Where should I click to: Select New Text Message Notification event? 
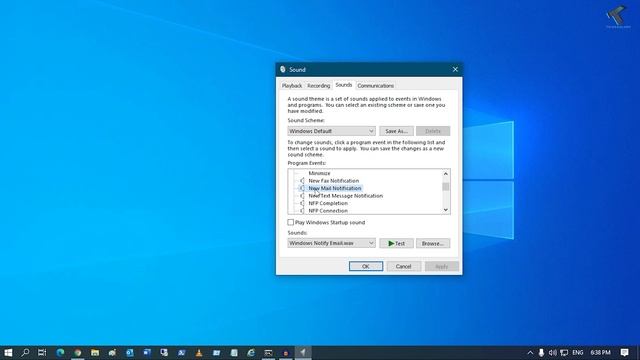(346, 196)
